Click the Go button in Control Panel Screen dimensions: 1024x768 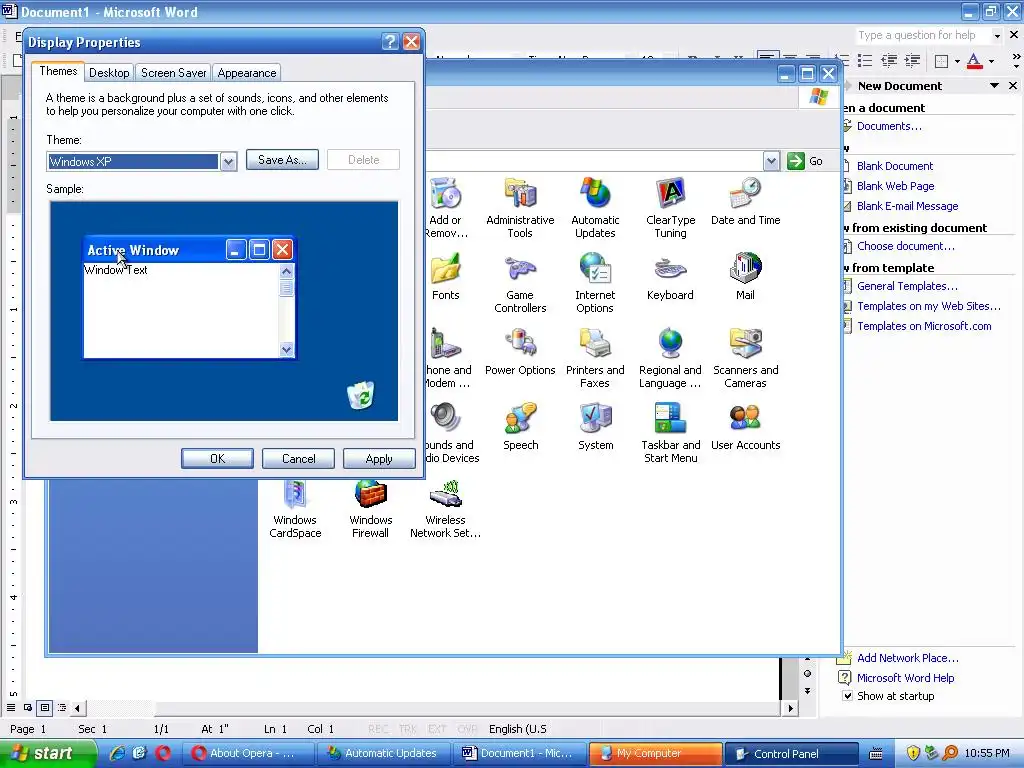[805, 161]
